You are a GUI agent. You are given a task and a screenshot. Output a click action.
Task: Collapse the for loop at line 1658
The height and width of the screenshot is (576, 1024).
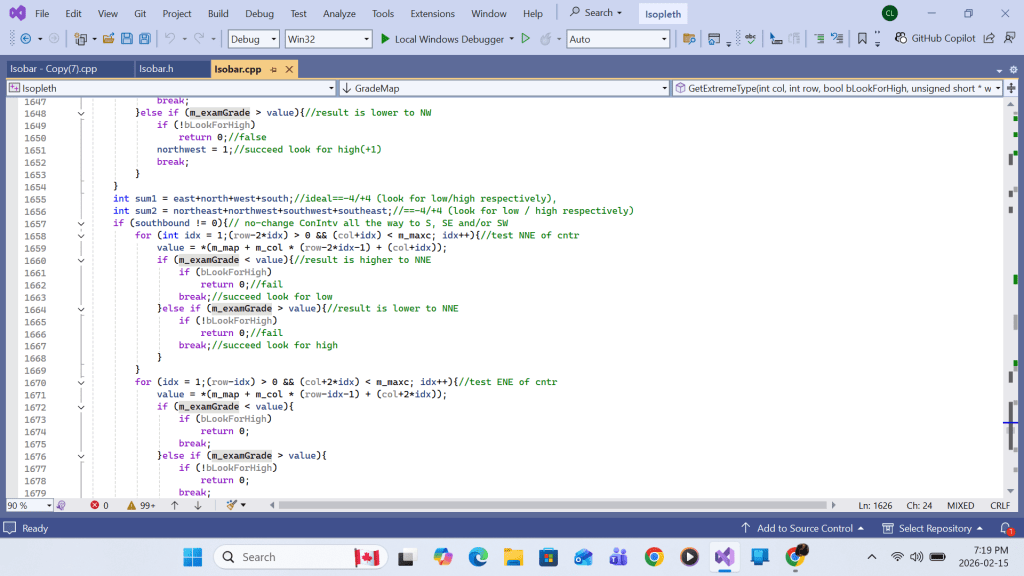pos(81,236)
